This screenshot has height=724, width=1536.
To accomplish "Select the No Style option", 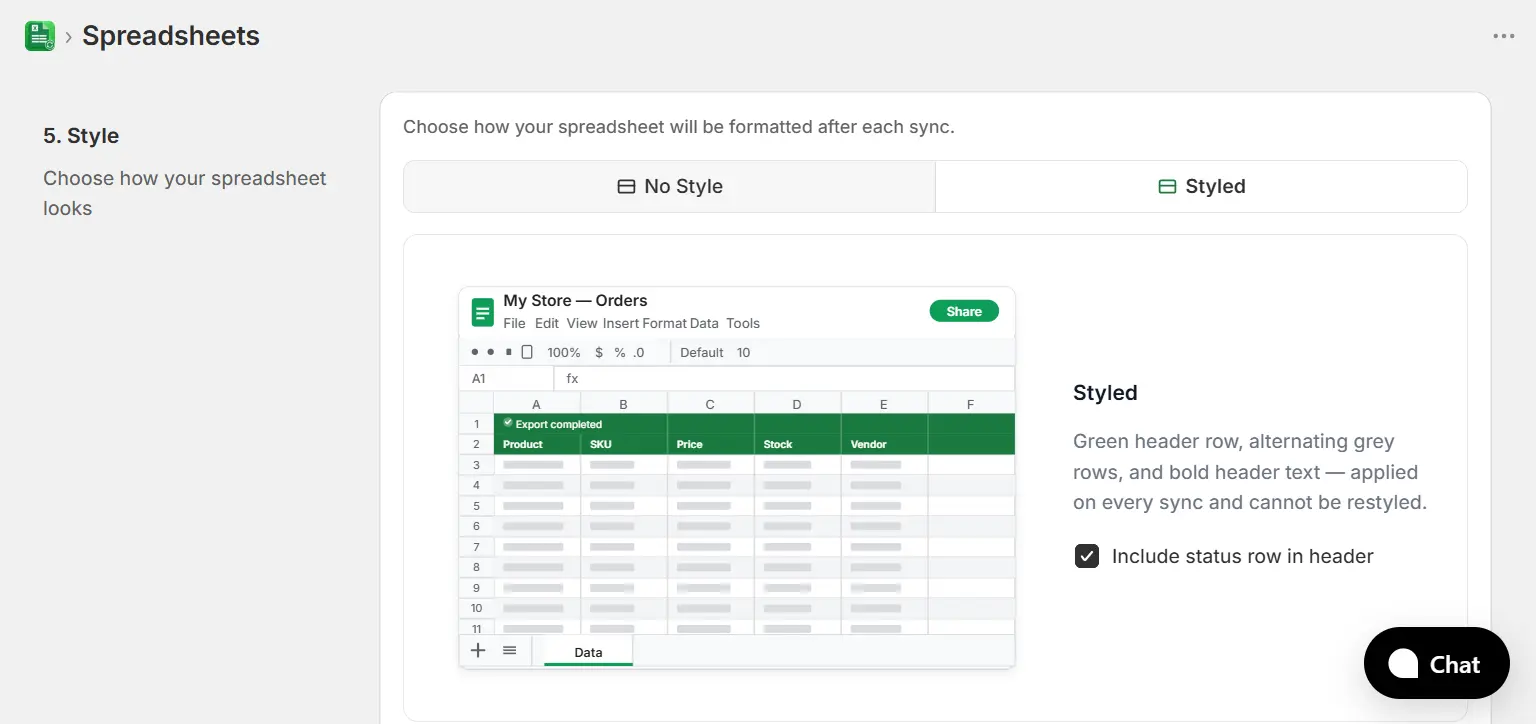I will pos(669,187).
